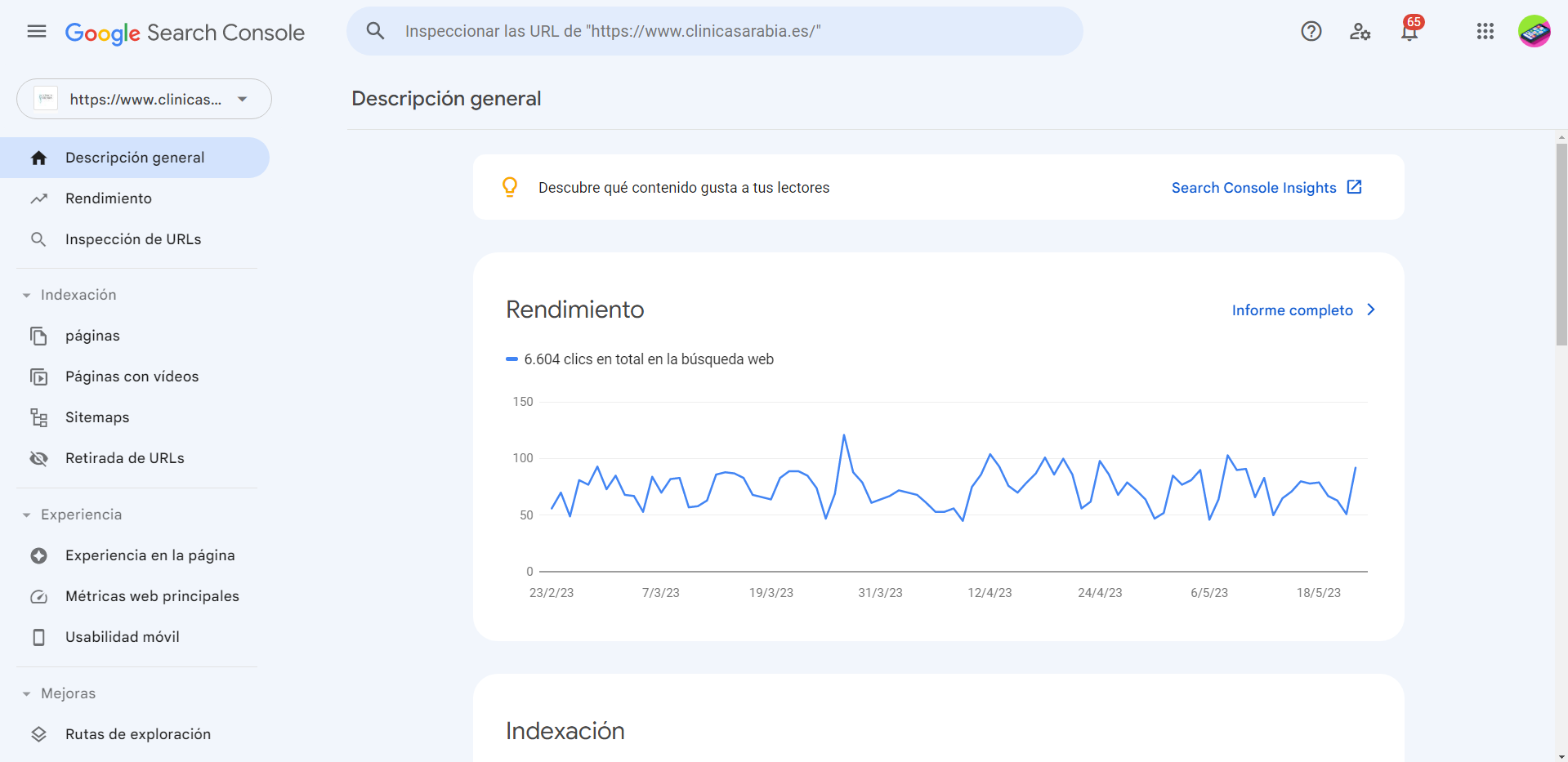Click the Sitemaps tree icon
The image size is (1568, 762).
coord(38,417)
